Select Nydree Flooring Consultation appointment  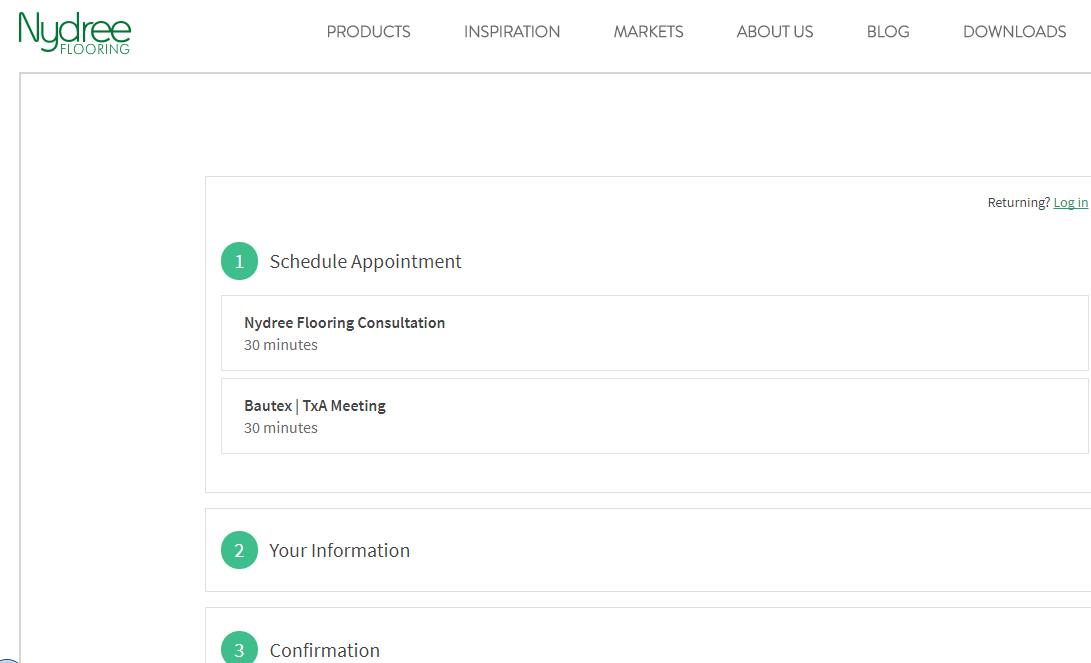pos(344,323)
